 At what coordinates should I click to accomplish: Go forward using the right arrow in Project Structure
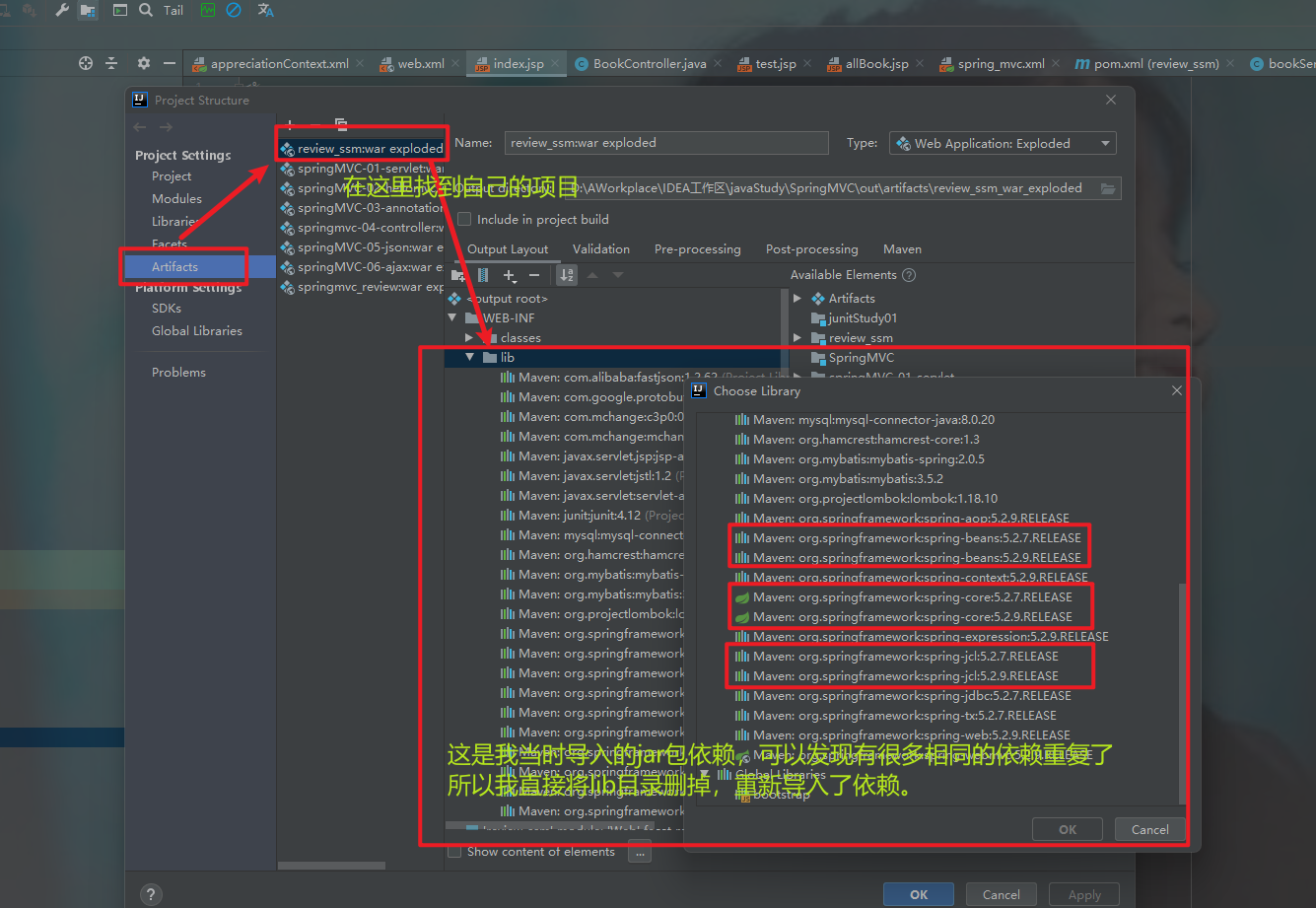point(166,127)
